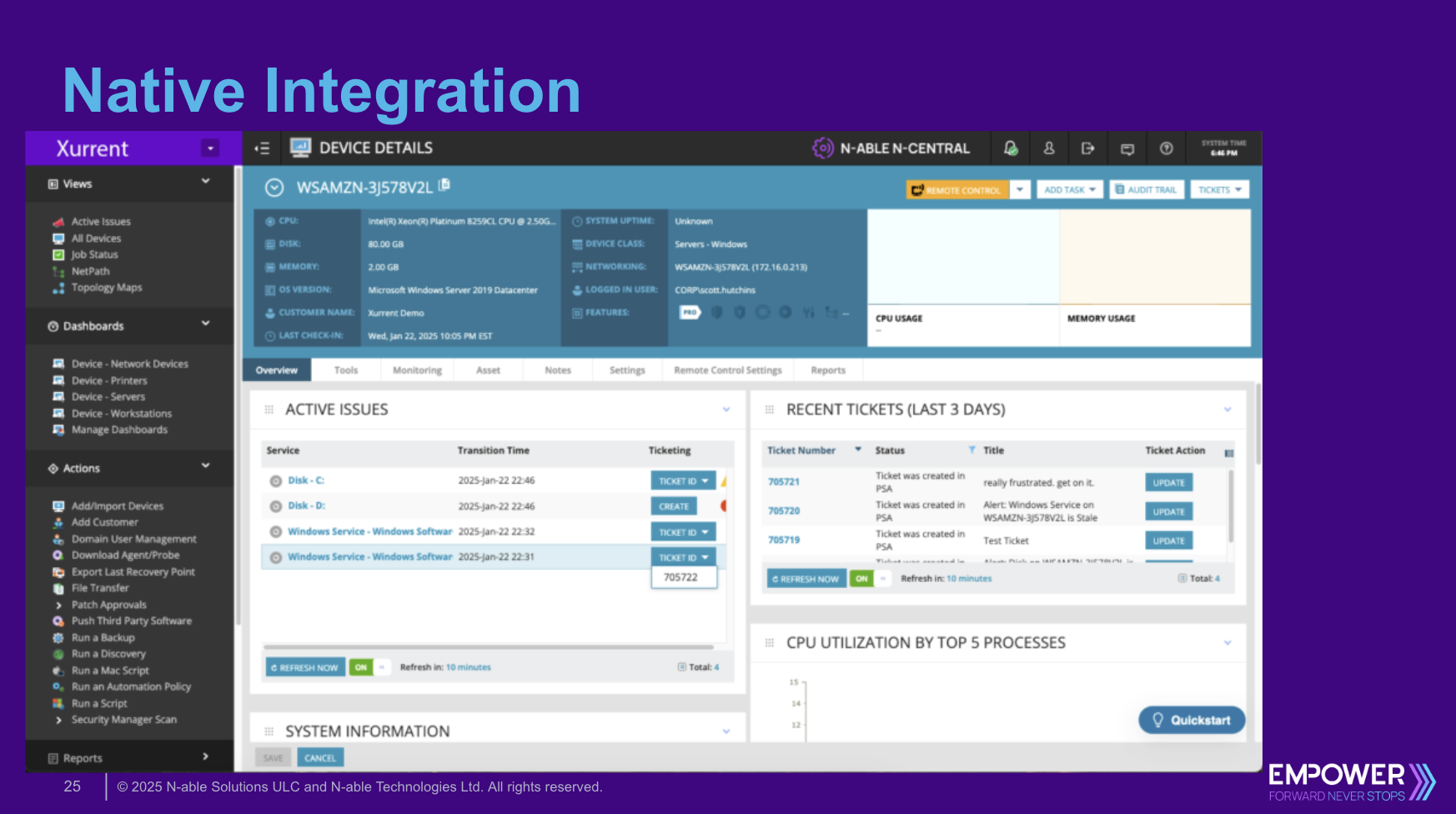Click the Audit Trail button
The image size is (1456, 814).
[1147, 190]
